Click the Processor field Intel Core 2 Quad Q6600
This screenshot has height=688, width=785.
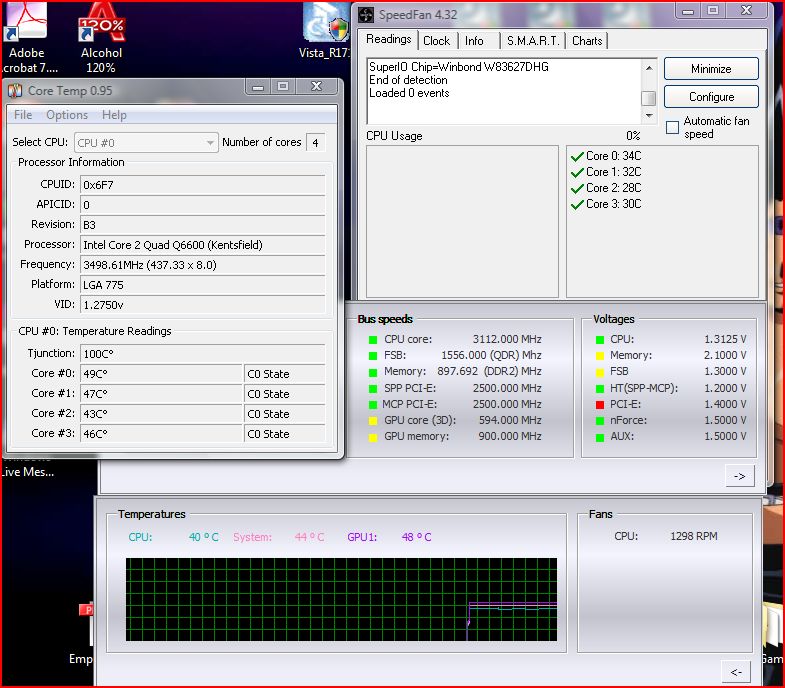click(202, 245)
